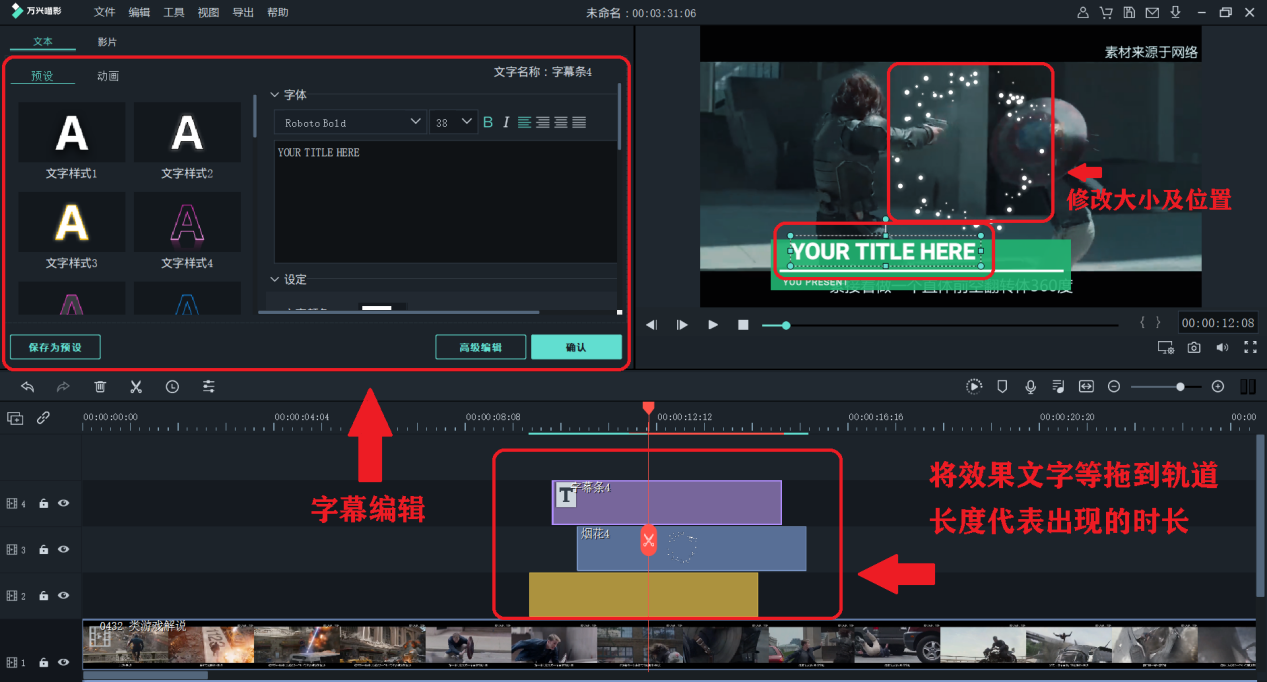
Task: Toggle bold formatting for the title text
Action: [x=487, y=121]
